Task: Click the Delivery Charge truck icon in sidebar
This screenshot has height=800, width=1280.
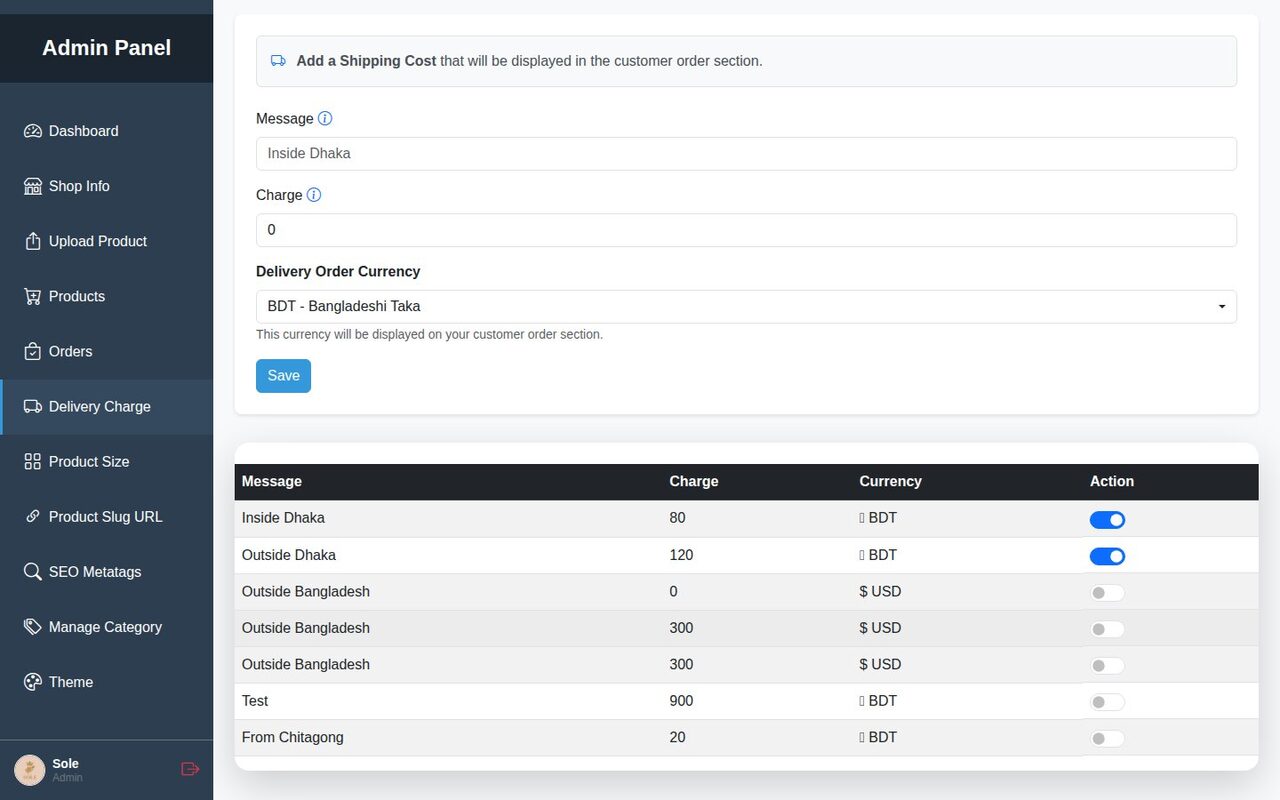Action: click(x=32, y=406)
